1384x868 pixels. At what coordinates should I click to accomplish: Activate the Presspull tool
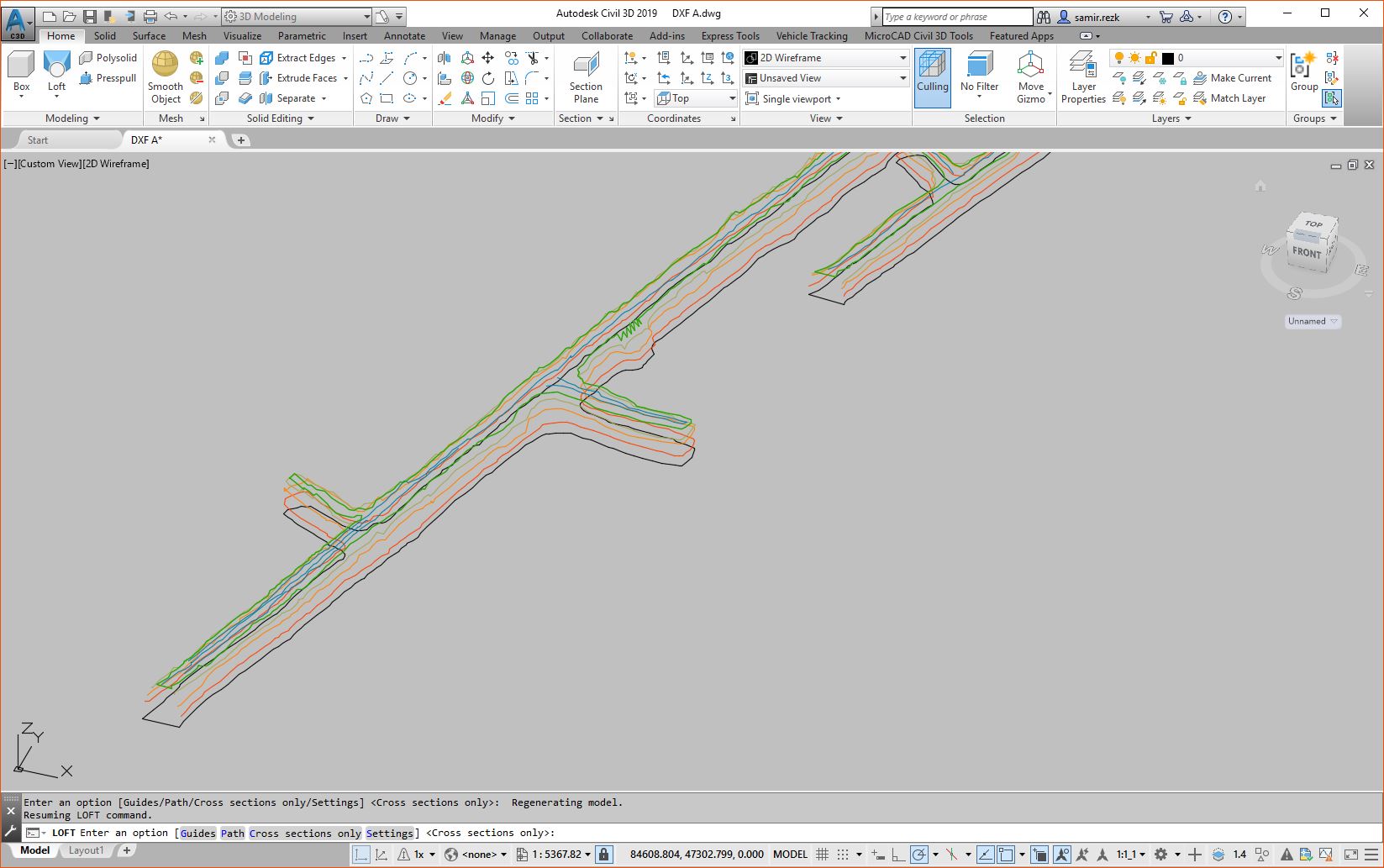click(x=110, y=78)
